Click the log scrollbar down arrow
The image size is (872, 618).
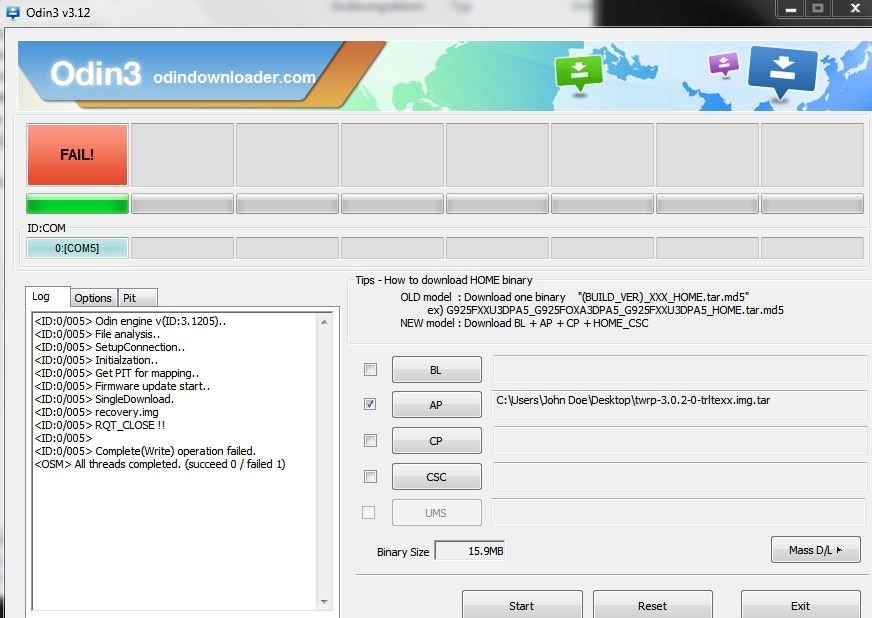[324, 602]
